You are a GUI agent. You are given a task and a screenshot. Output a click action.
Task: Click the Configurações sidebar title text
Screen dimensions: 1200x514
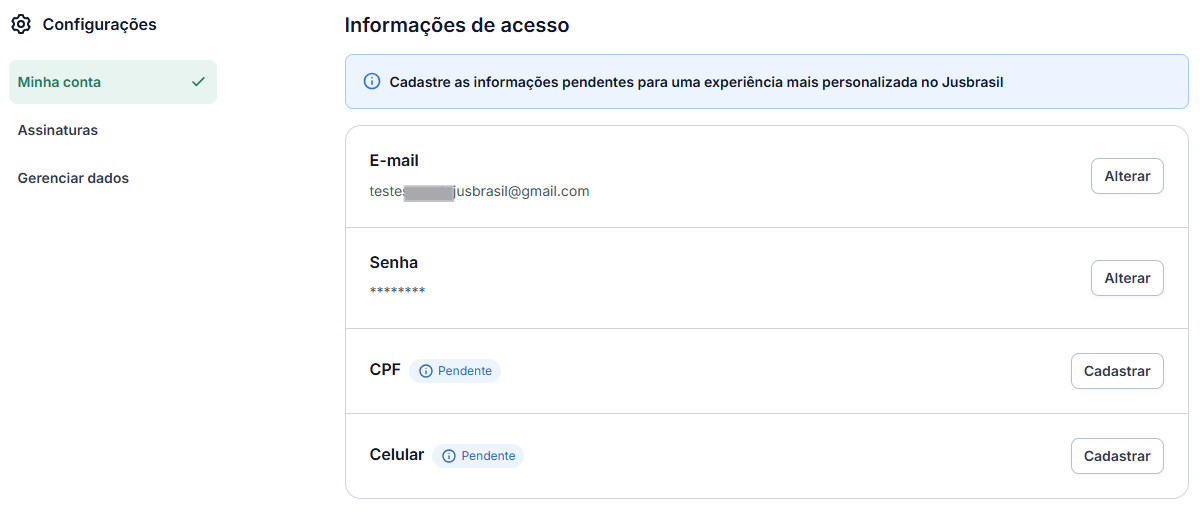99,24
